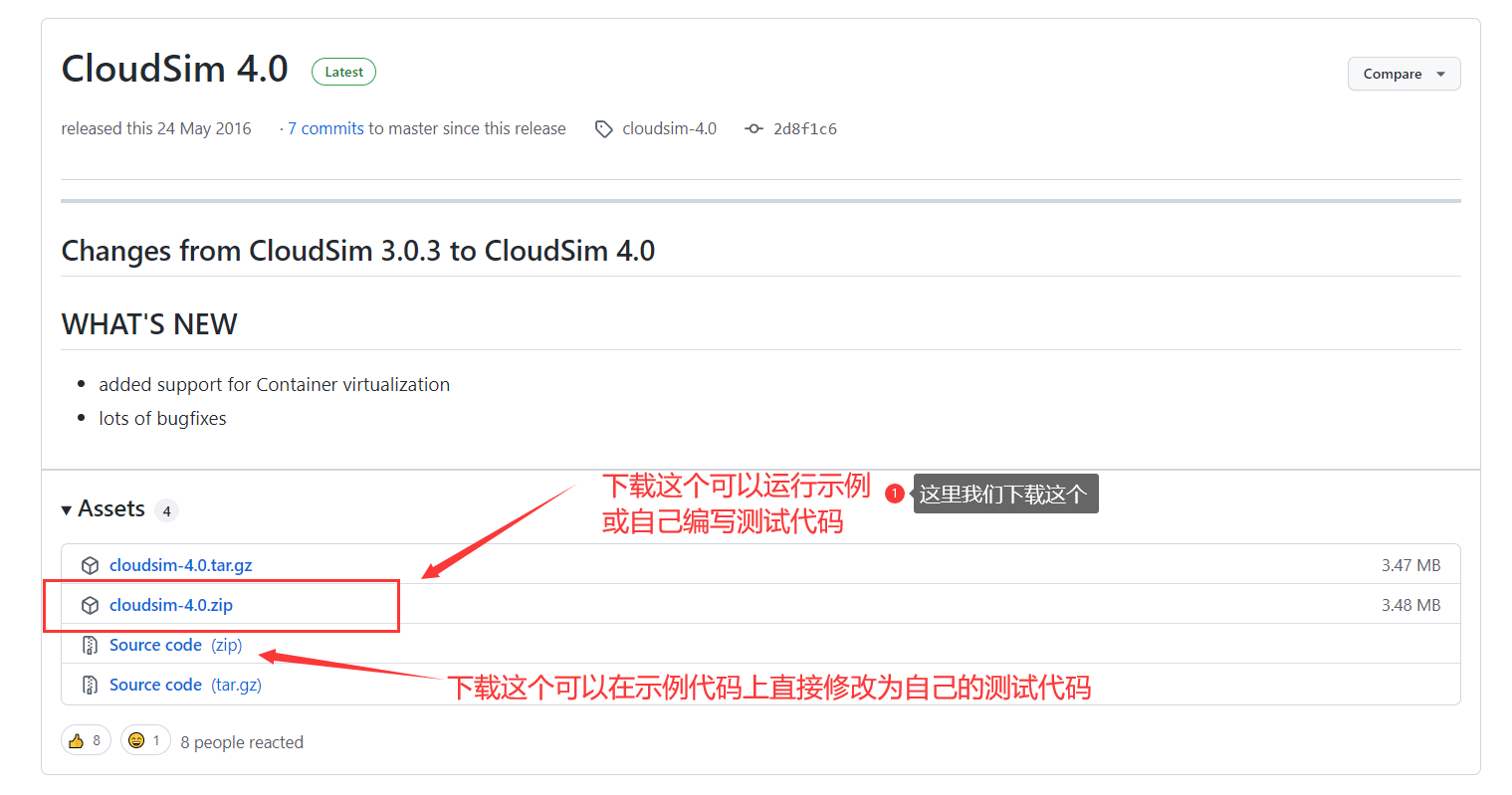Click the package icon beside cloudsim-4.0.zip
1512x795 pixels.
[x=91, y=604]
